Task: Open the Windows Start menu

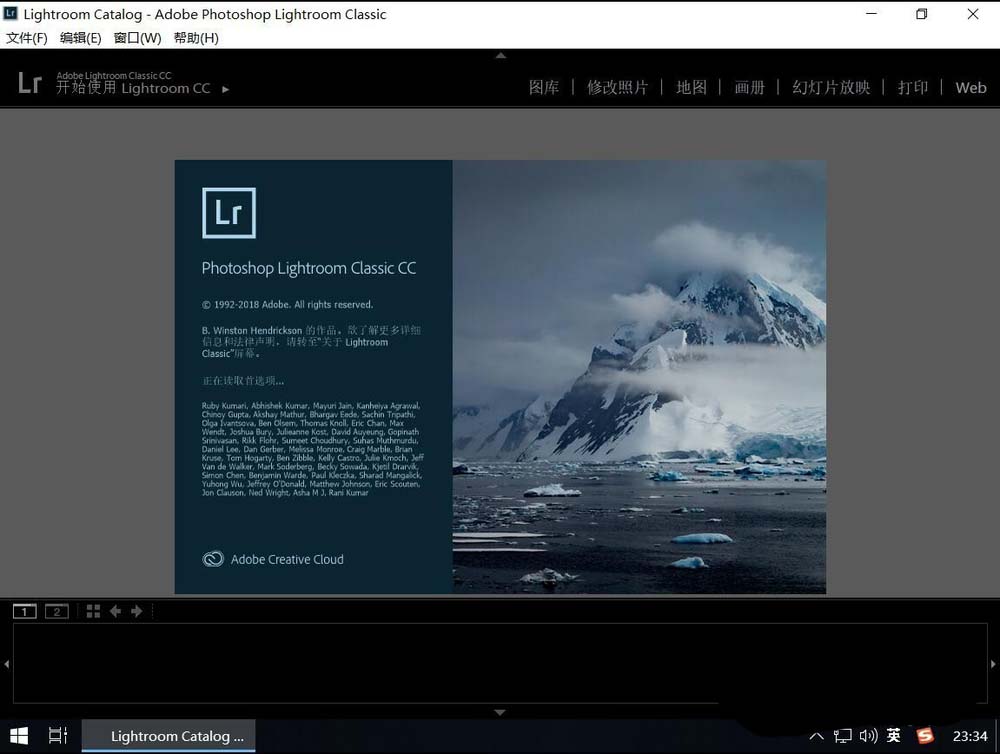Action: pos(19,736)
